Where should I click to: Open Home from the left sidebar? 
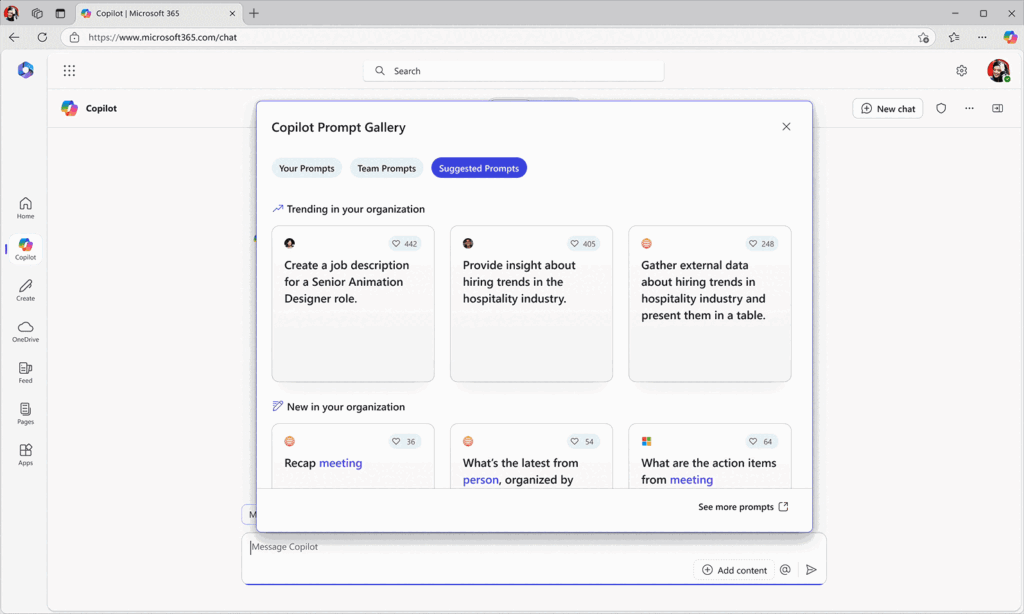[x=24, y=207]
